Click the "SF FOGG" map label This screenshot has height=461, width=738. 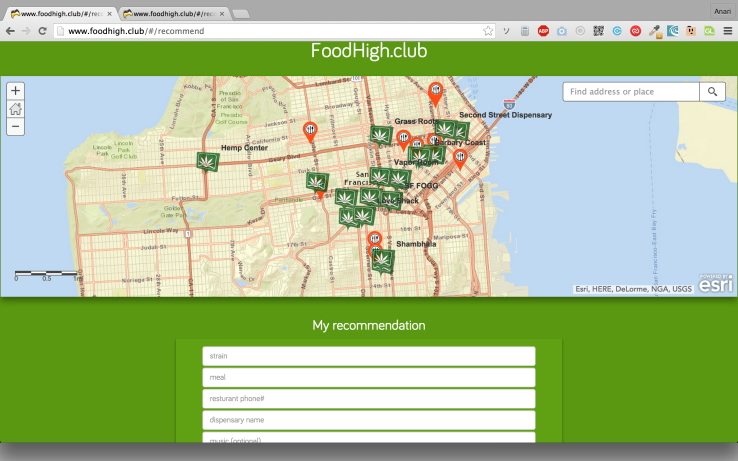(x=421, y=186)
